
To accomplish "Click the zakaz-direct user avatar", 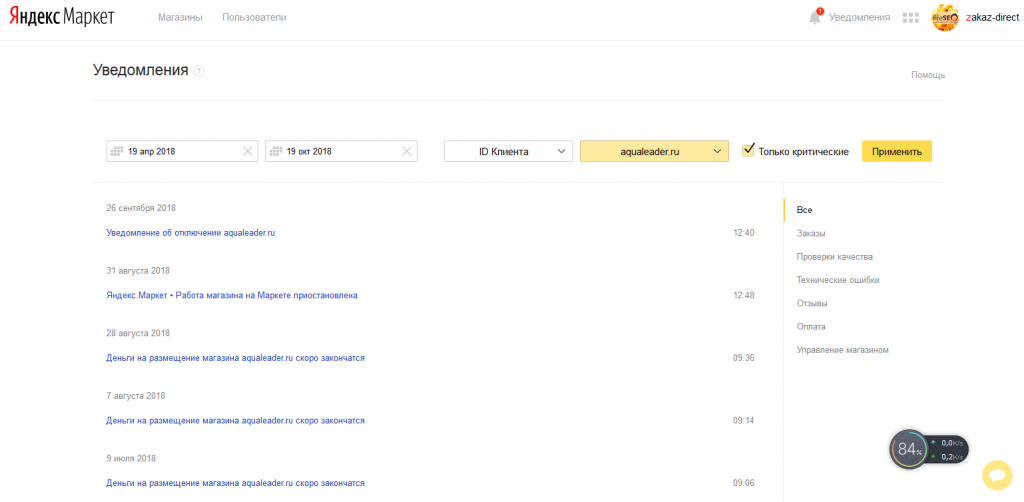I will click(945, 17).
